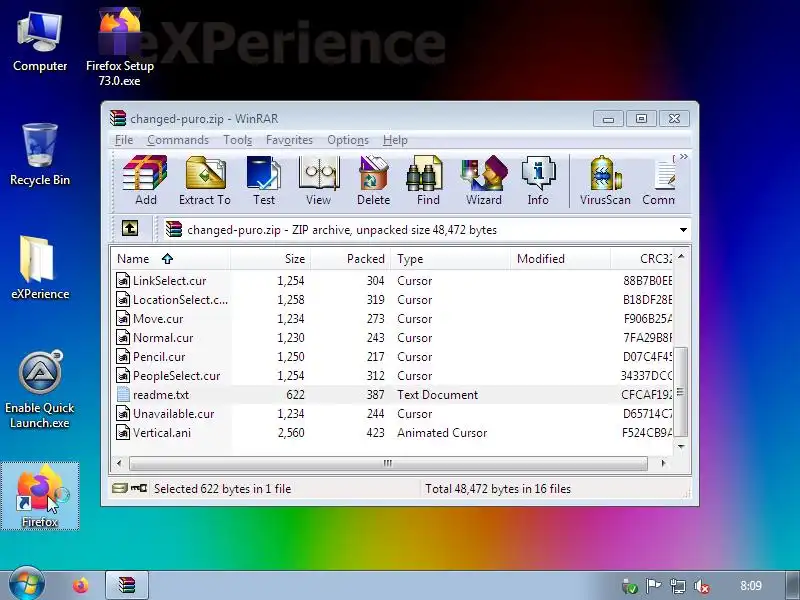Sort by the Packed column header

click(x=350, y=259)
